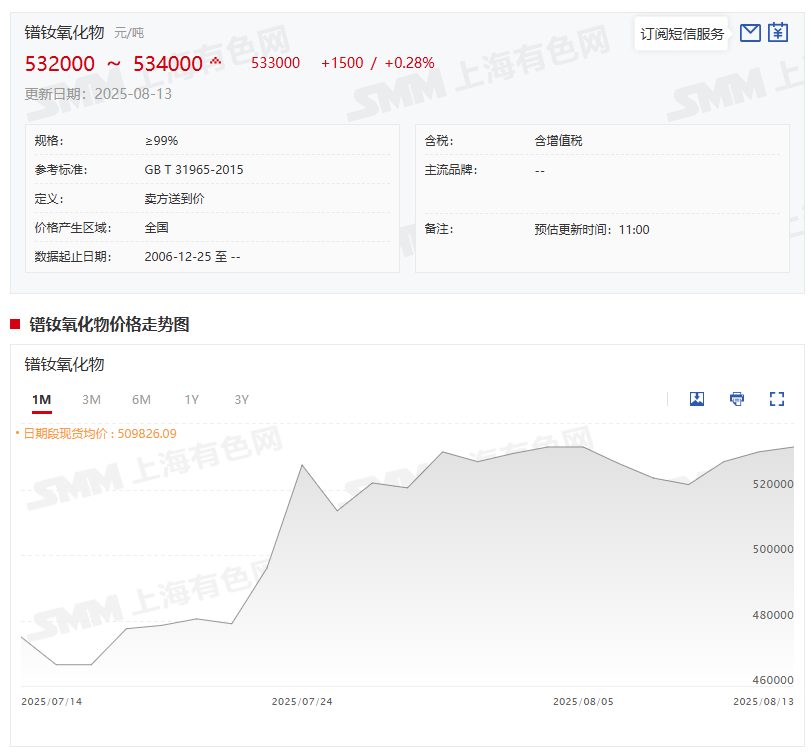Image resolution: width=811 pixels, height=753 pixels.
Task: Save the chart as an image
Action: coord(697,399)
